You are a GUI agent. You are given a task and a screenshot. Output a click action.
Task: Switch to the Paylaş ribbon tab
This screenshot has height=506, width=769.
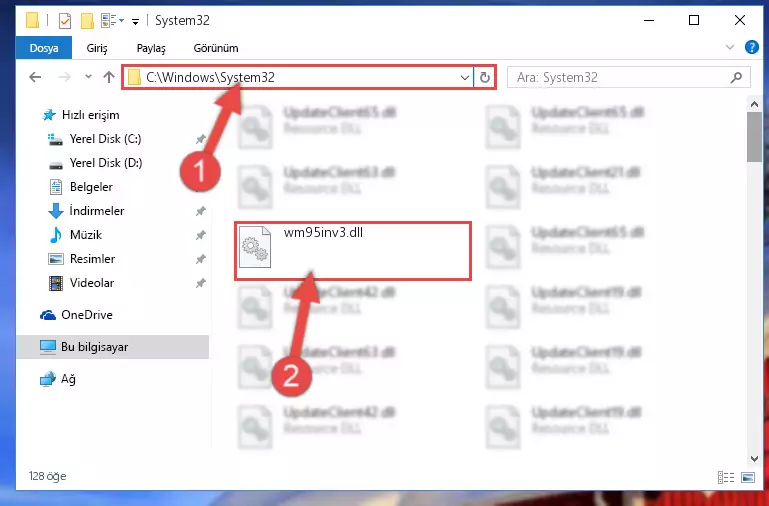[x=151, y=48]
